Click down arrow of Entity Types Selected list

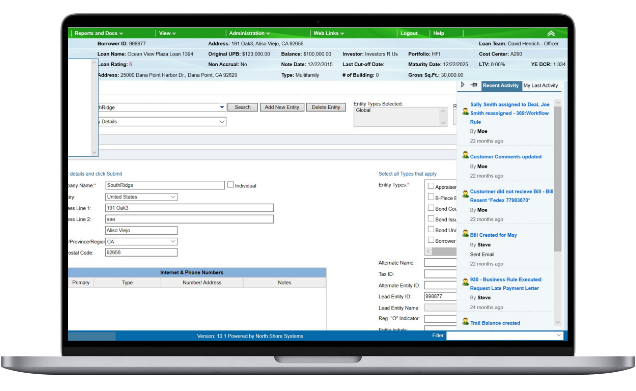coord(443,122)
